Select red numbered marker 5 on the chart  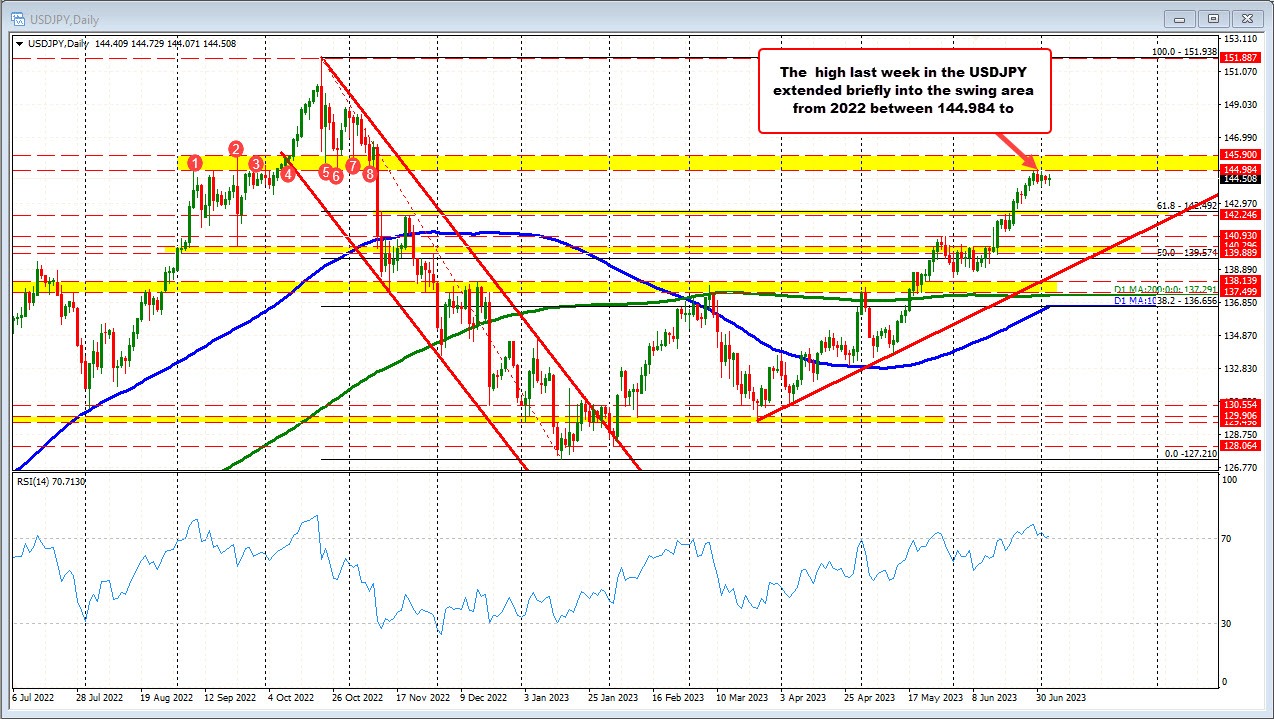pos(324,172)
